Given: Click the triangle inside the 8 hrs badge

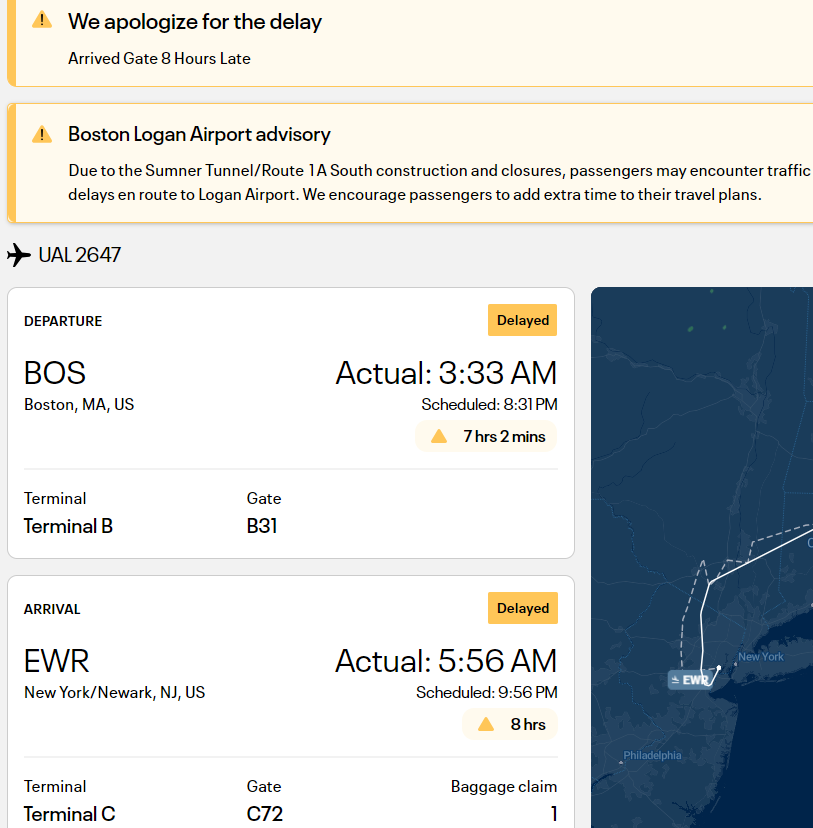Looking at the screenshot, I should (x=486, y=724).
